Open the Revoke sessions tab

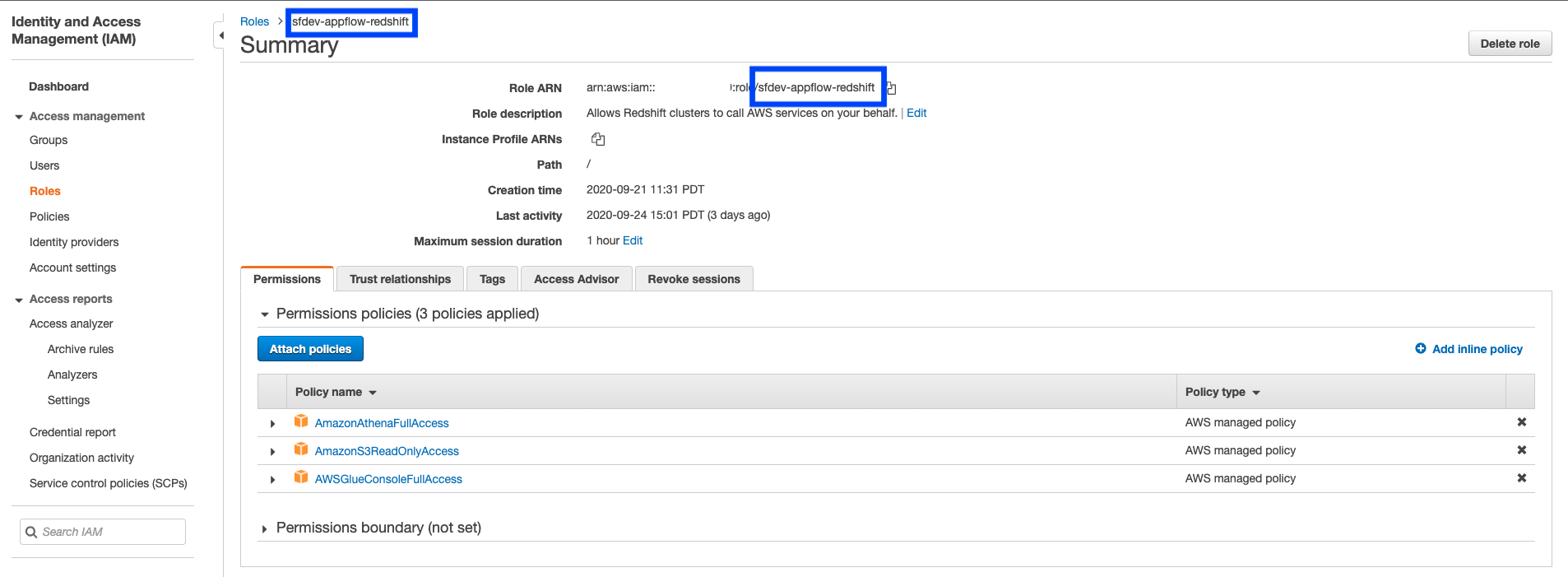[x=694, y=279]
